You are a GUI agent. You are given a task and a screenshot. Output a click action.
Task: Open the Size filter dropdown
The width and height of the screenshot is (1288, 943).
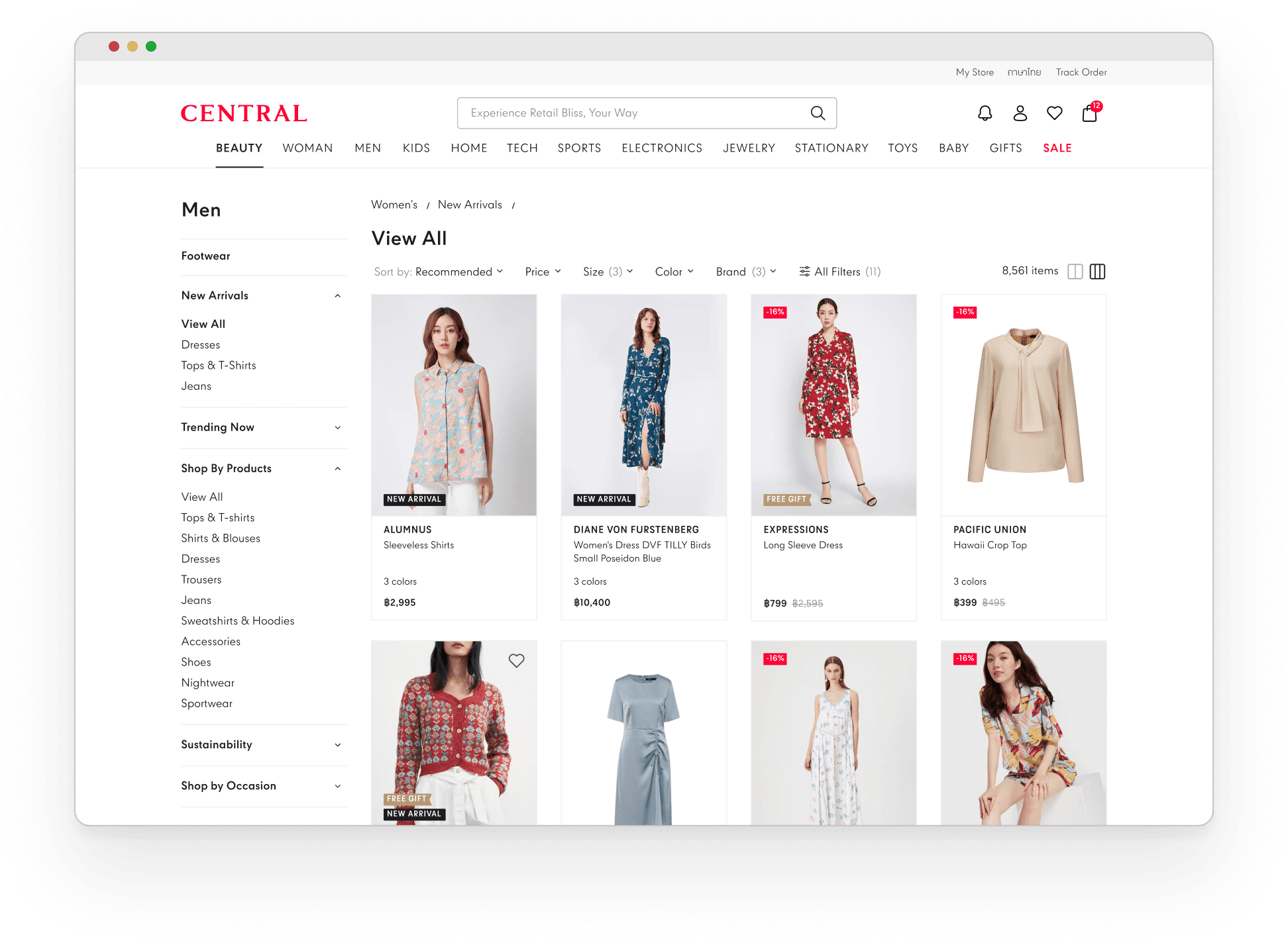(x=608, y=272)
